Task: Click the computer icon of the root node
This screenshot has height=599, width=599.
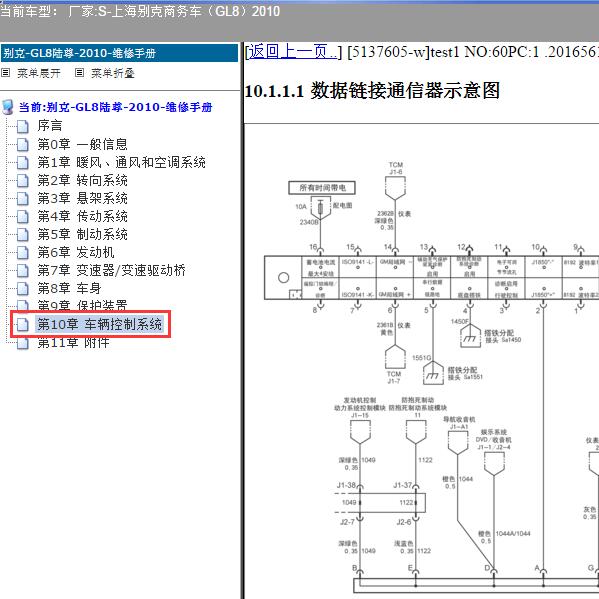Action: click(8, 107)
